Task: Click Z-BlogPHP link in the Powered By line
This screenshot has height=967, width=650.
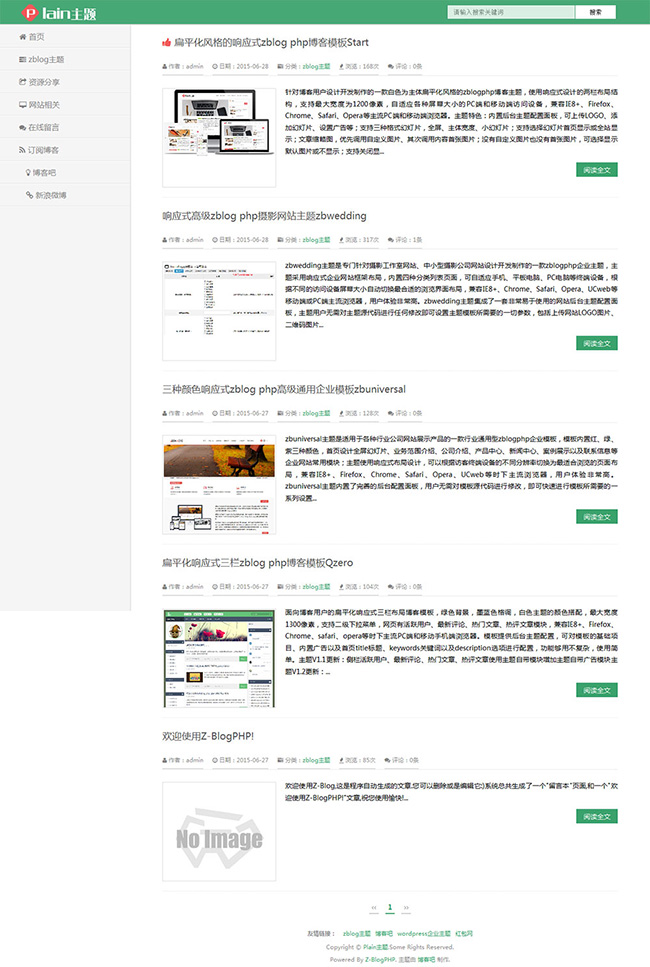Action: (379, 960)
